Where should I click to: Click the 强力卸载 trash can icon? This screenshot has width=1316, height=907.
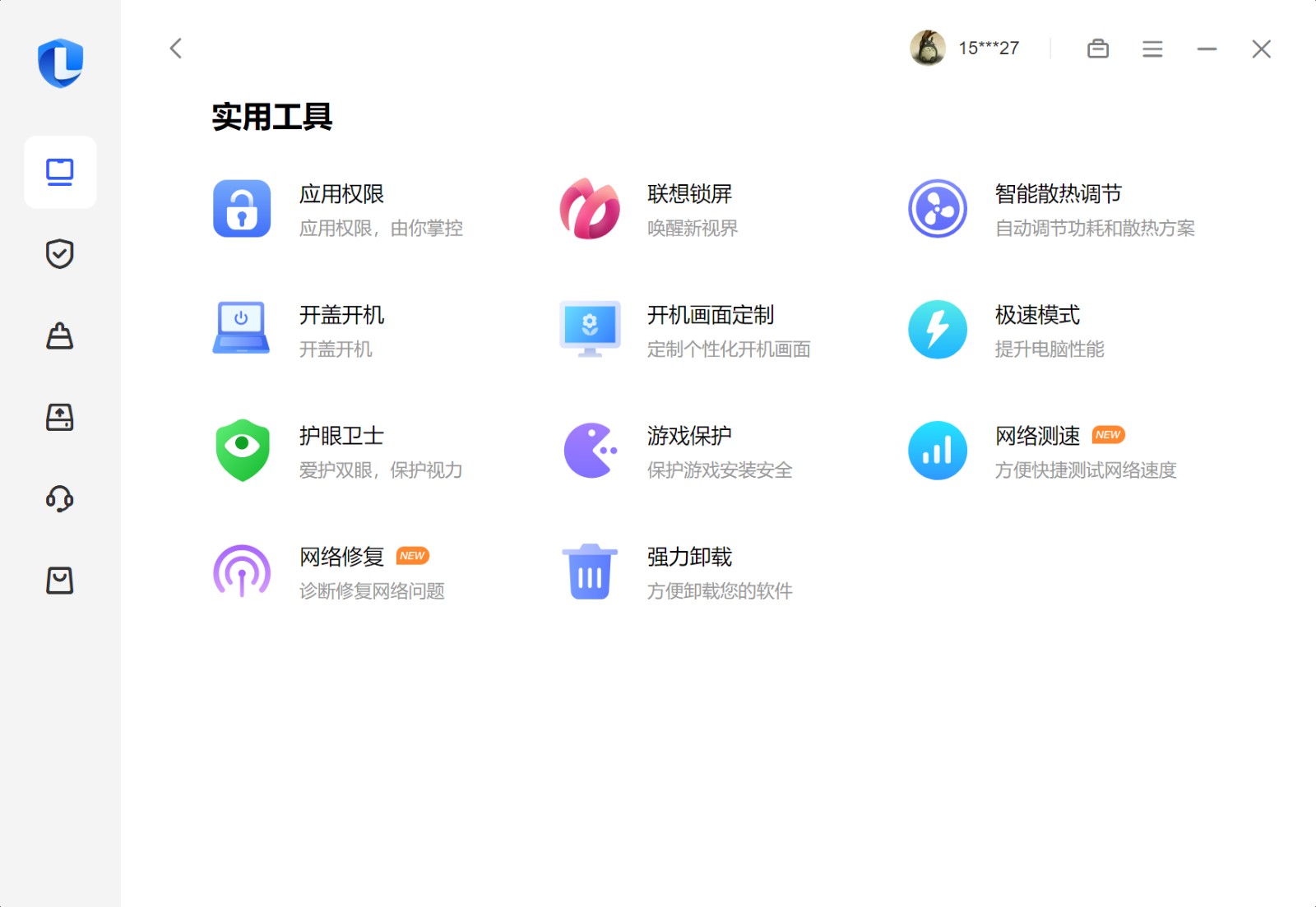coord(590,572)
